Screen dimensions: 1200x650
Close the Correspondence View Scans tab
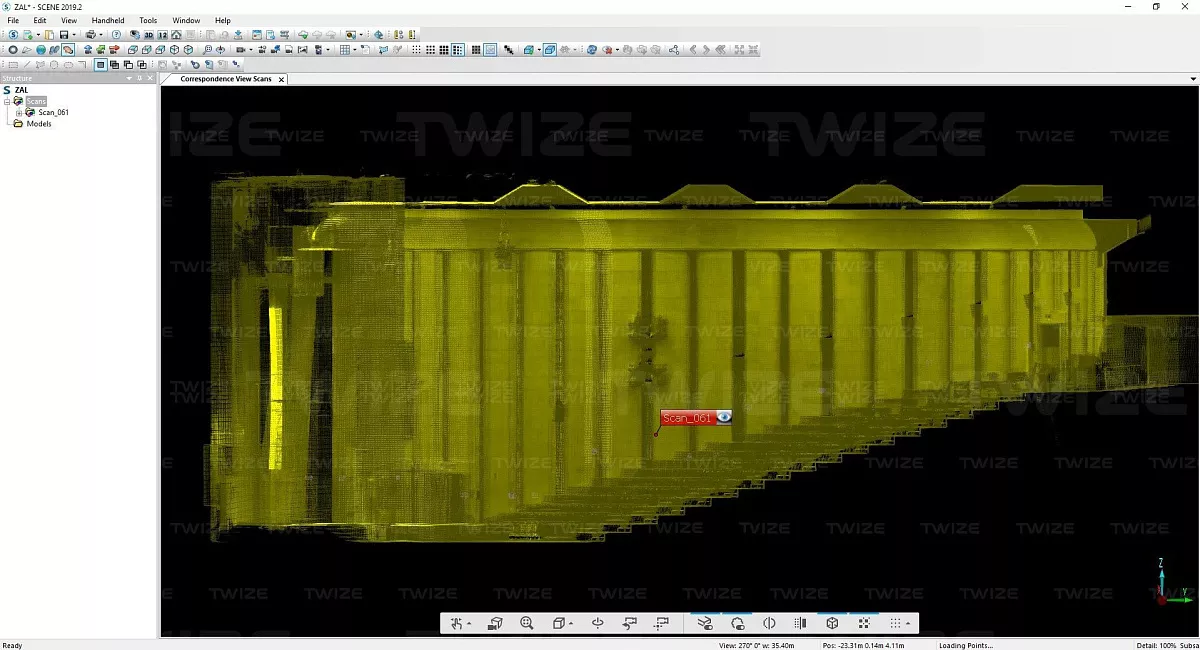pyautogui.click(x=281, y=79)
